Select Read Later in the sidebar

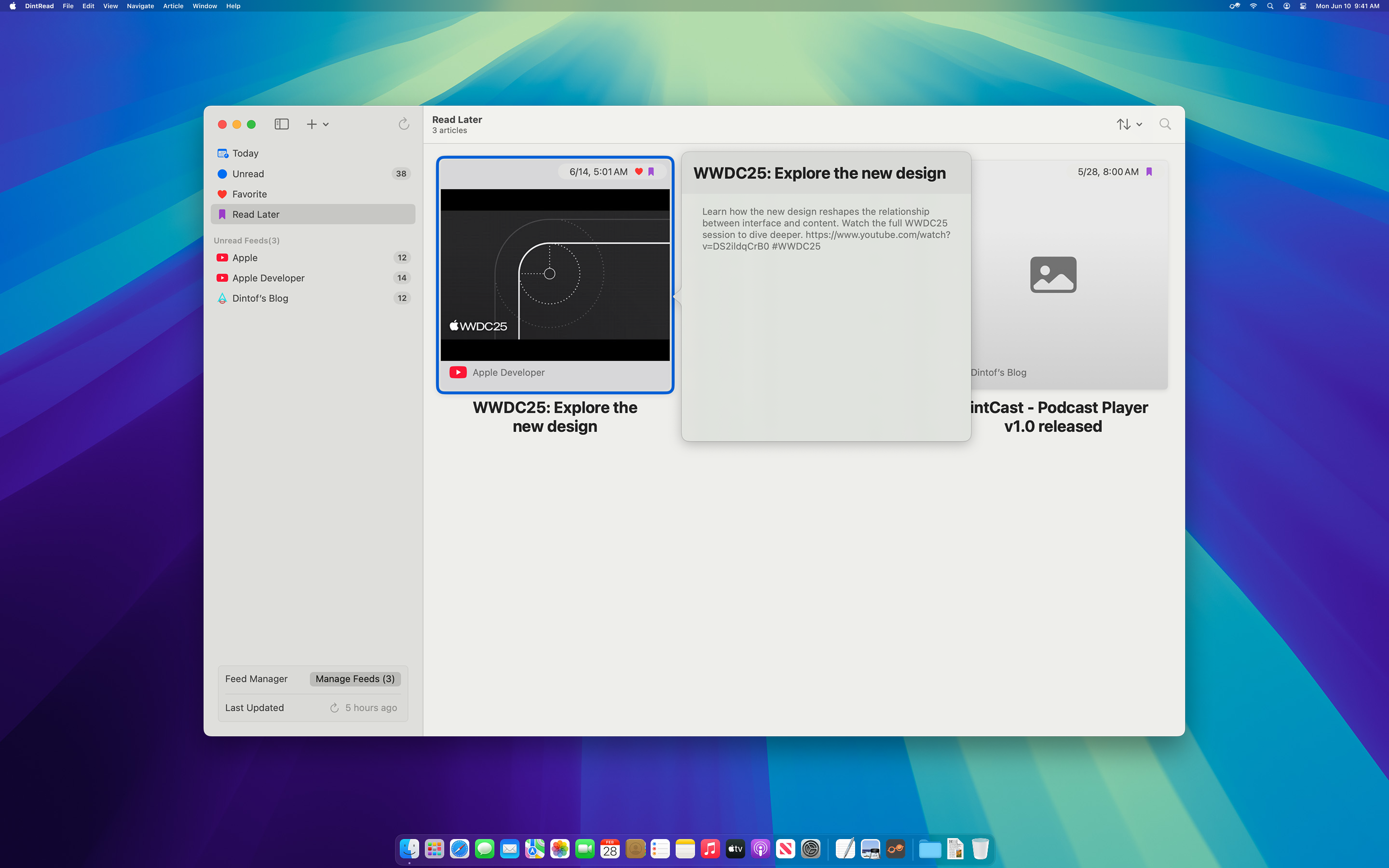[313, 214]
